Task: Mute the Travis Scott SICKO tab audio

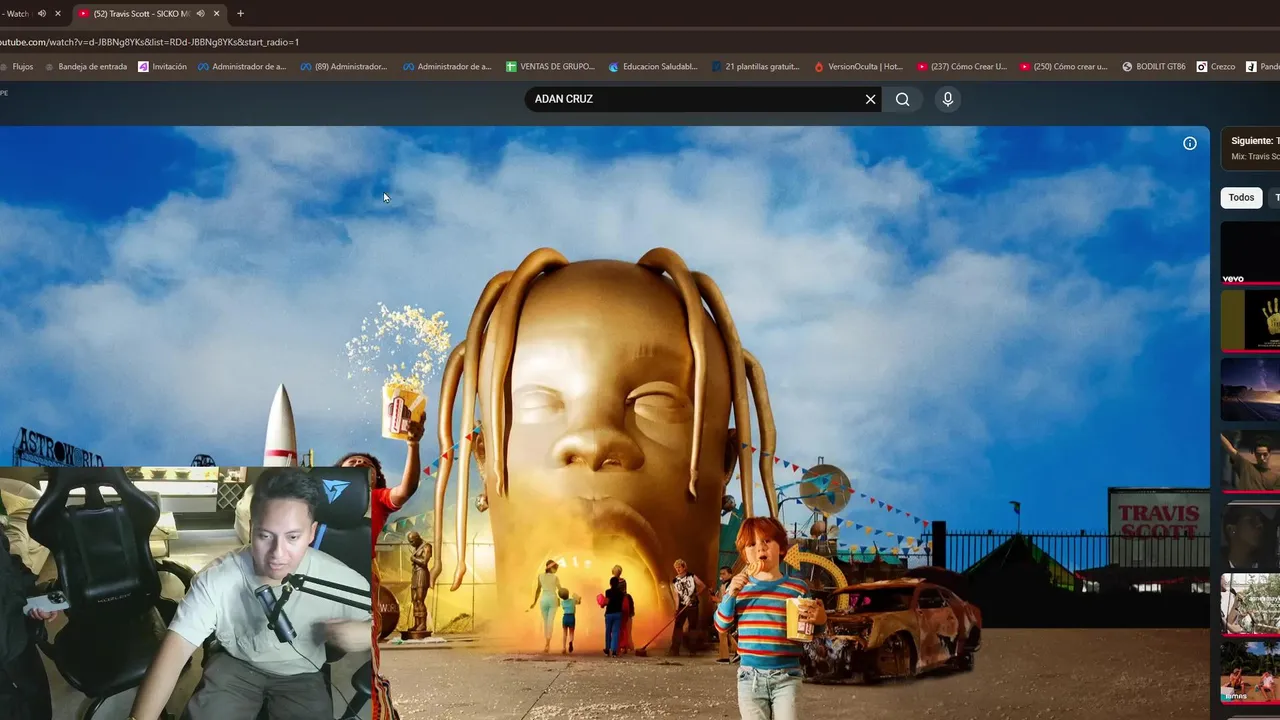Action: tap(201, 13)
